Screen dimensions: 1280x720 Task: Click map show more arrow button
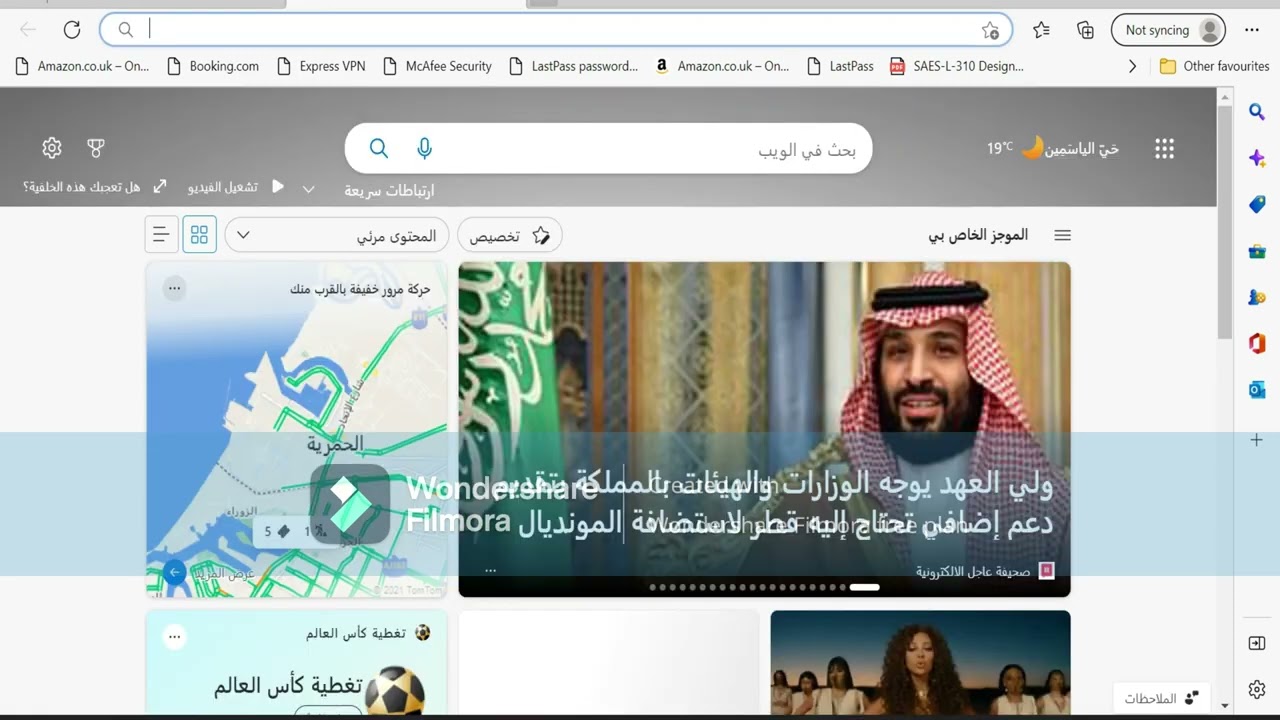[175, 573]
